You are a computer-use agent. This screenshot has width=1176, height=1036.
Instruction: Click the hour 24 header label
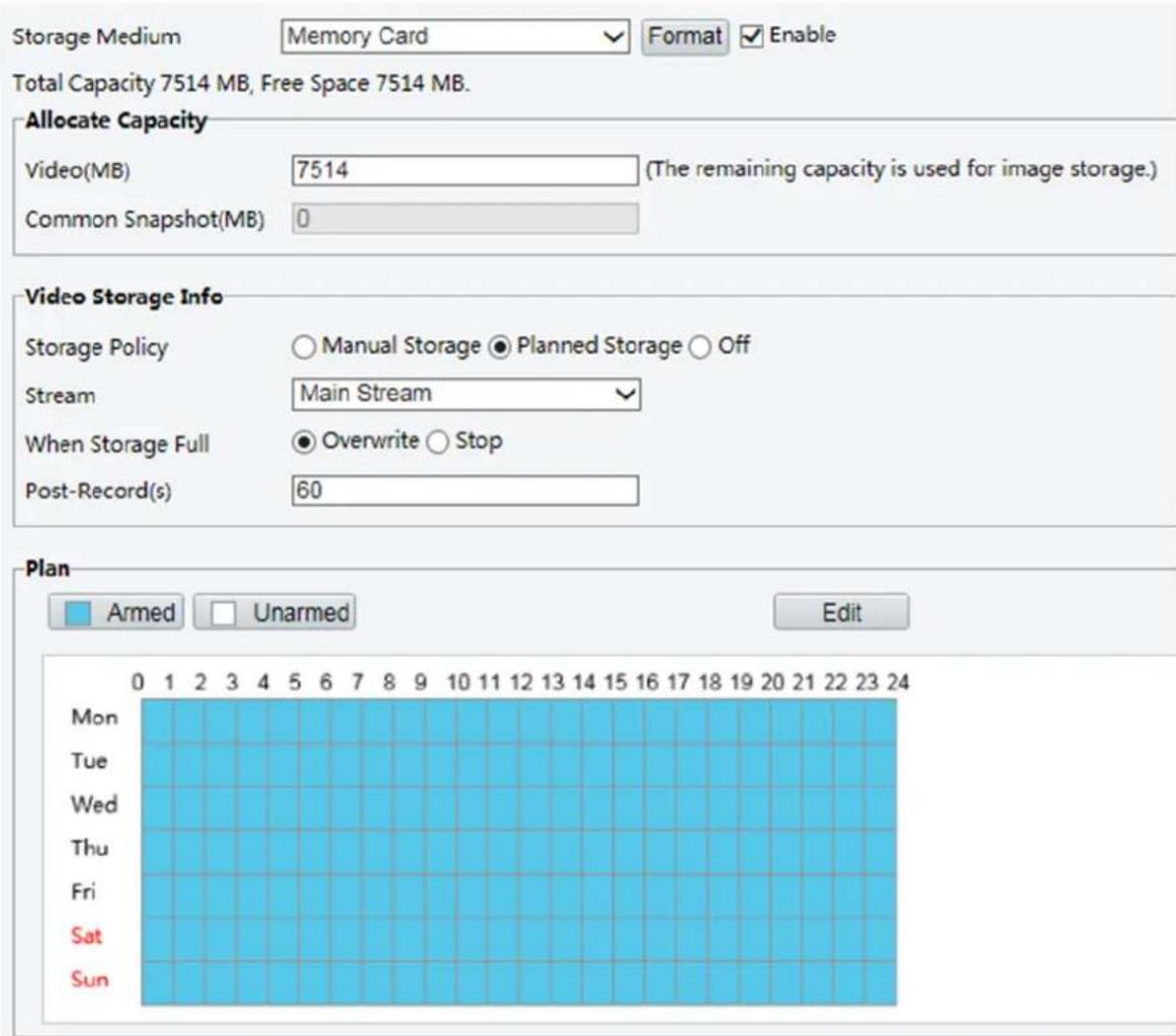pos(897,682)
